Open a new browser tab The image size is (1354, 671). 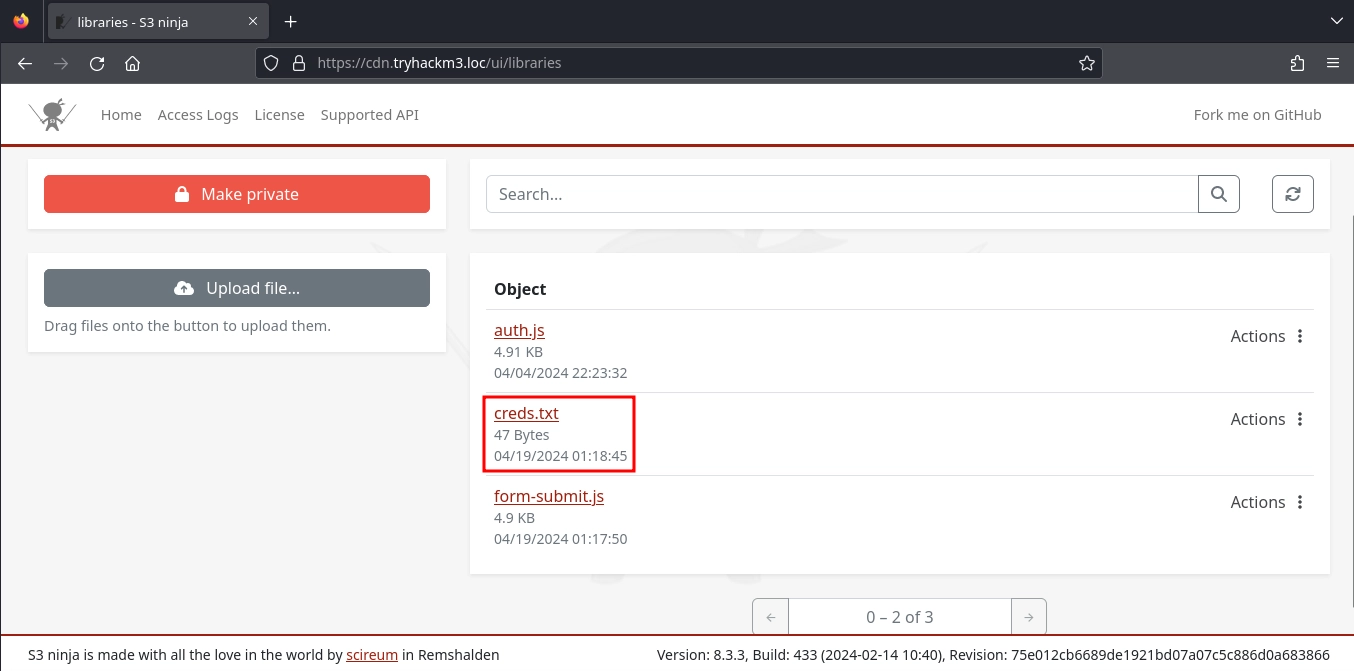click(x=290, y=21)
